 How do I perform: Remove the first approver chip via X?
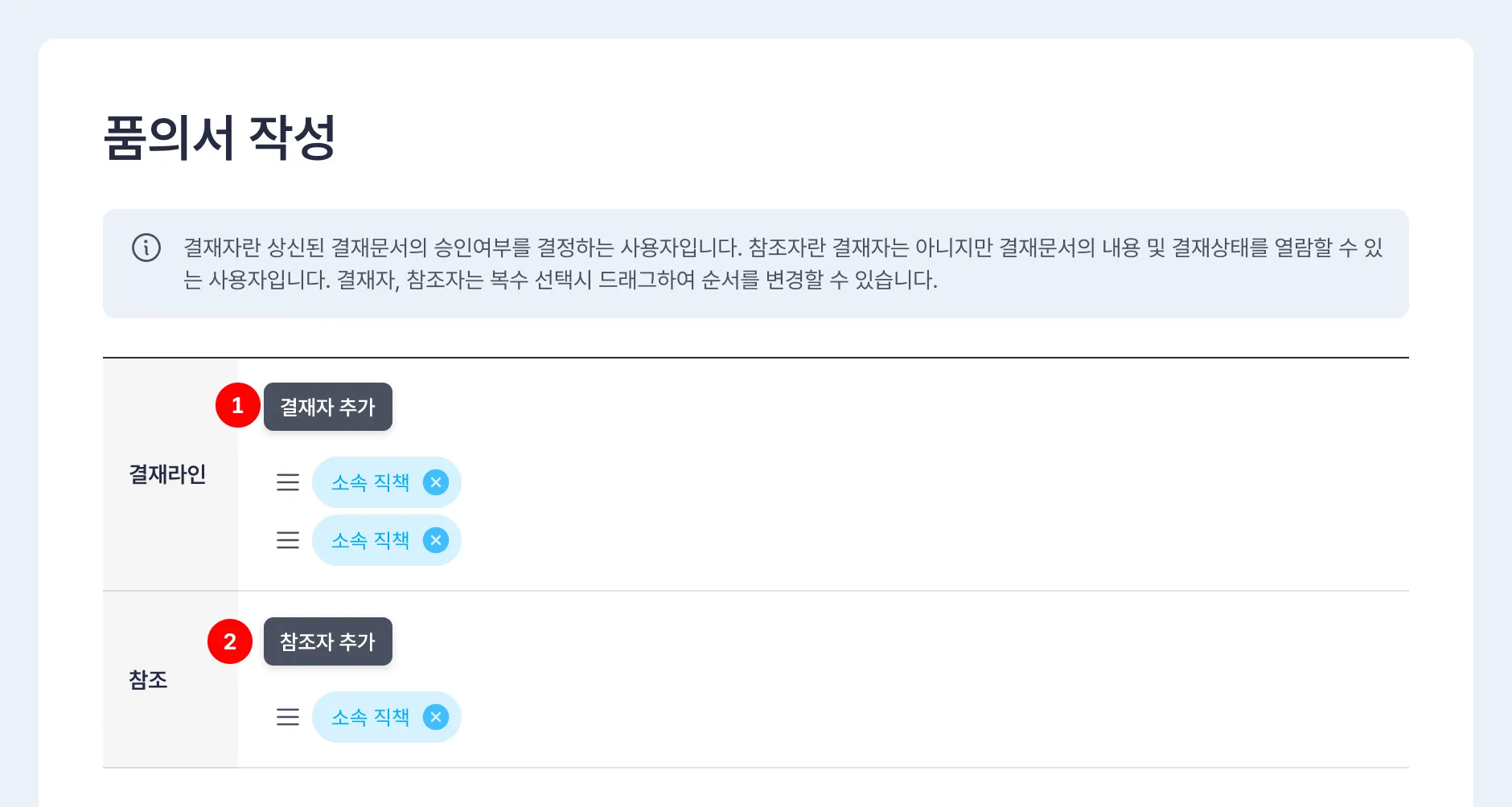tap(436, 482)
